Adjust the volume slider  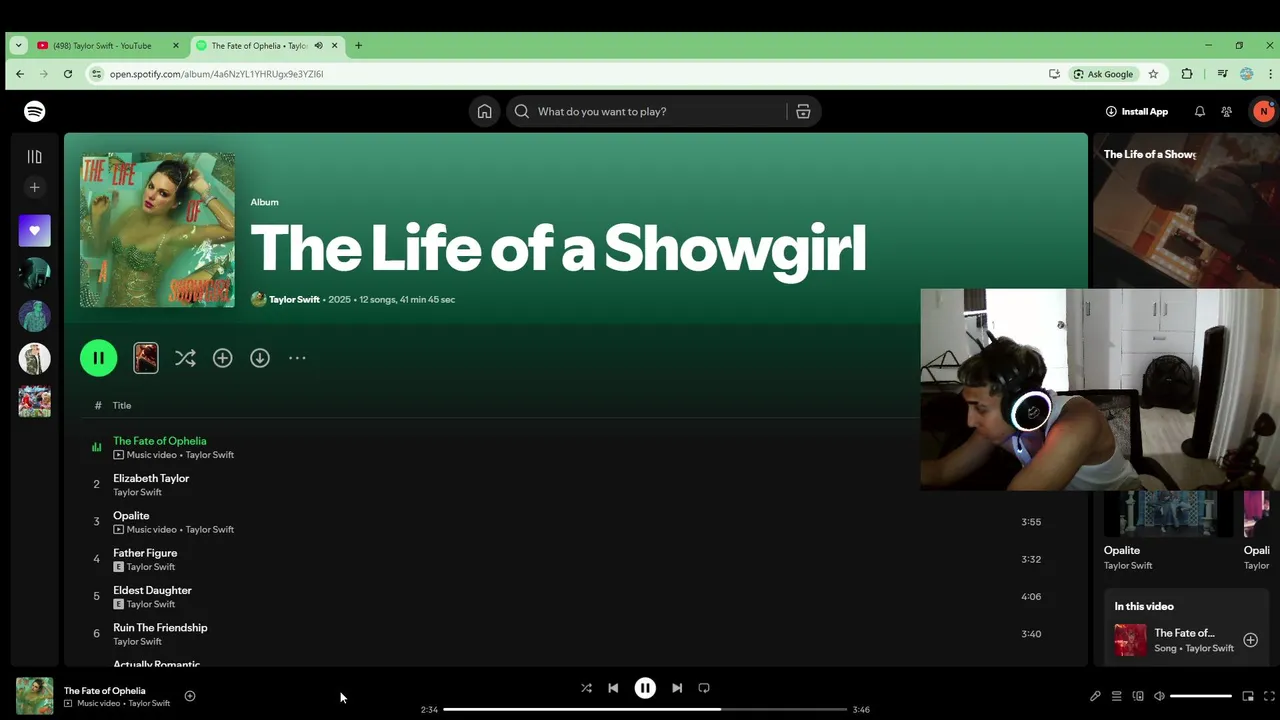1201,696
